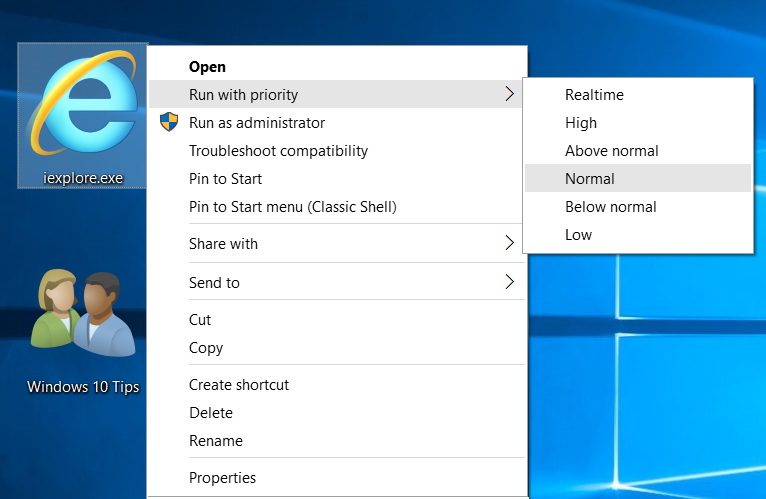Choose Cut from the context menu

point(337,320)
